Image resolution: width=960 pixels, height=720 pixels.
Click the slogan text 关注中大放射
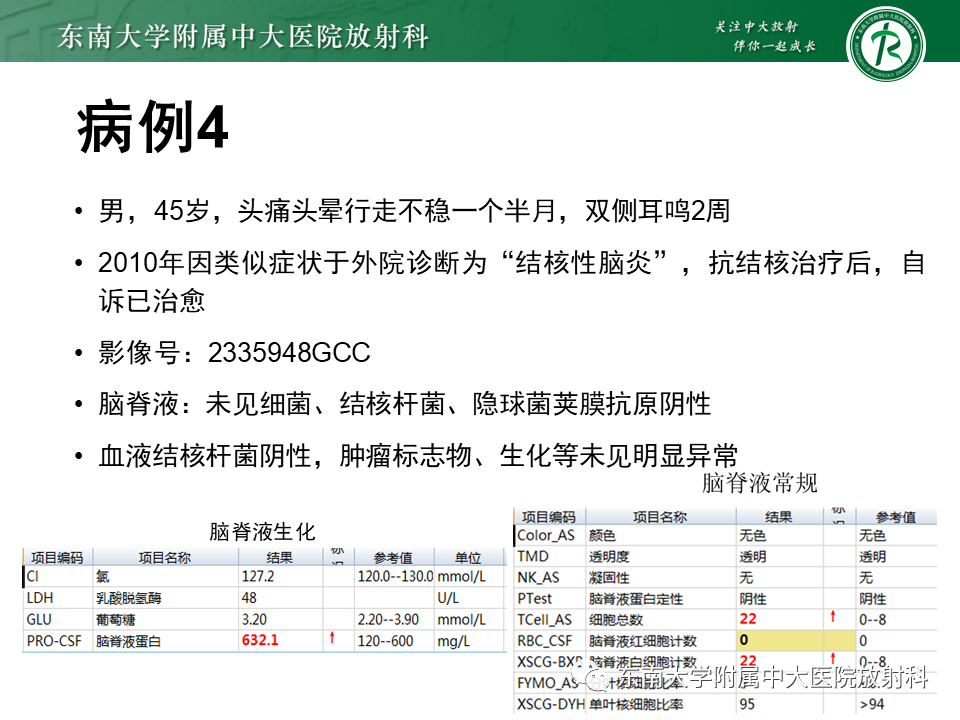(x=756, y=26)
